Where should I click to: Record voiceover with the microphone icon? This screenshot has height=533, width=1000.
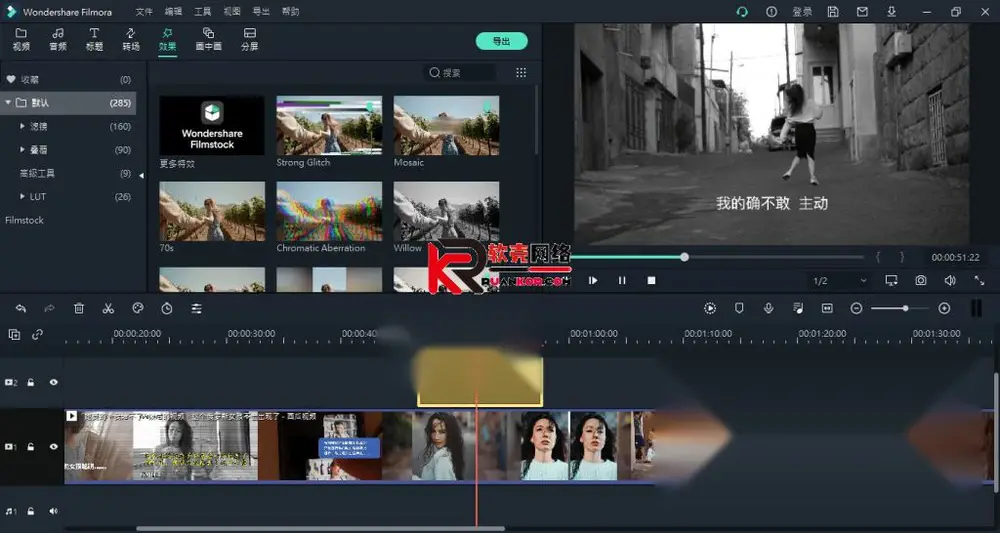click(x=768, y=309)
